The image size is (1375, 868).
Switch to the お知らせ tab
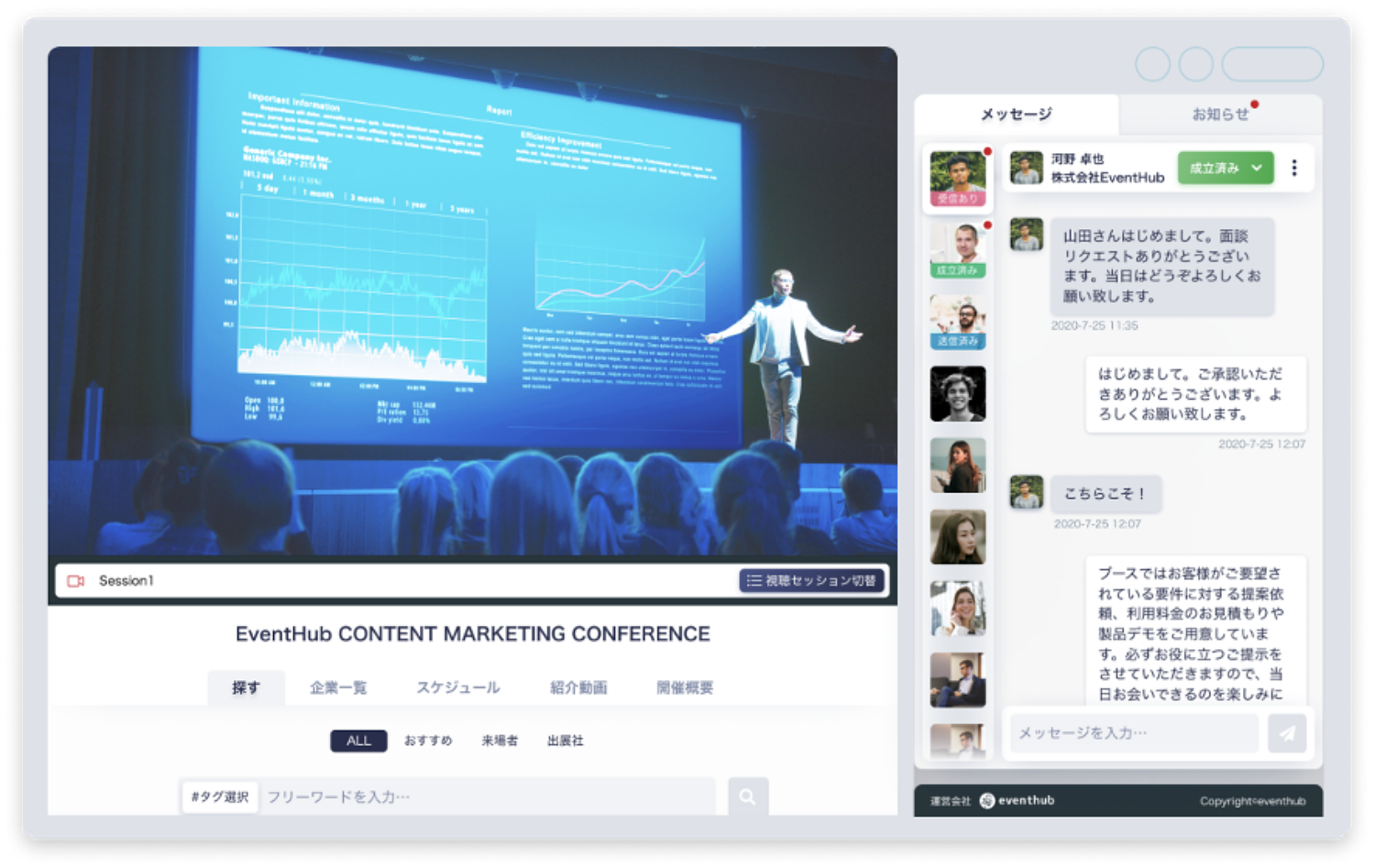(x=1220, y=115)
